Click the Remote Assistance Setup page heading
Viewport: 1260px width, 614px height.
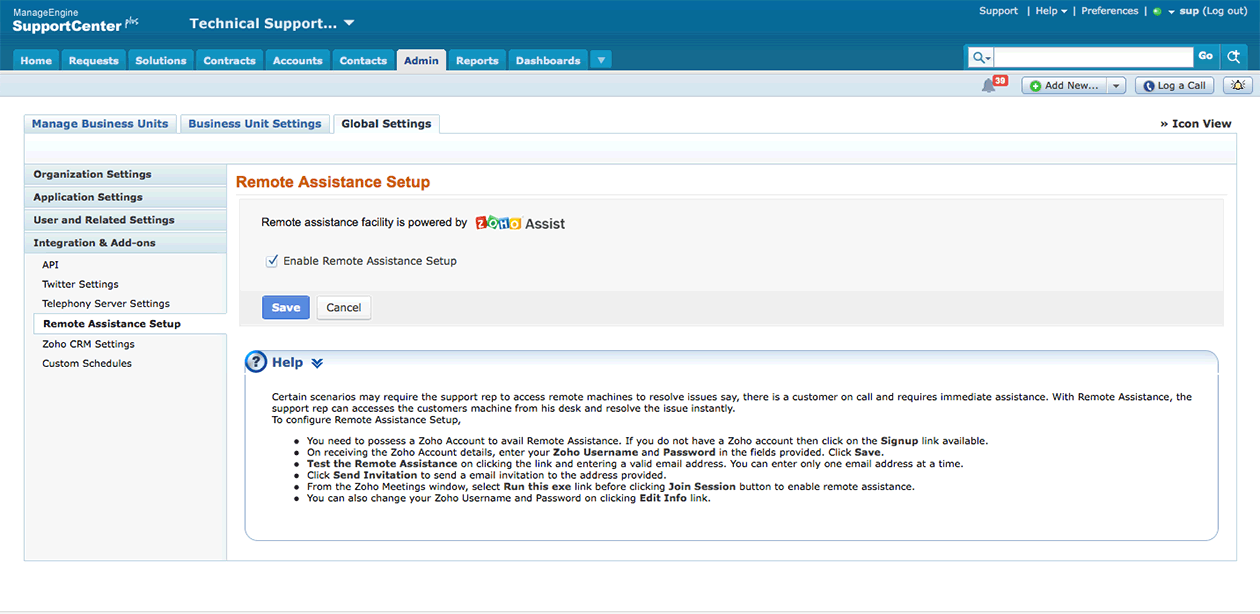(333, 182)
